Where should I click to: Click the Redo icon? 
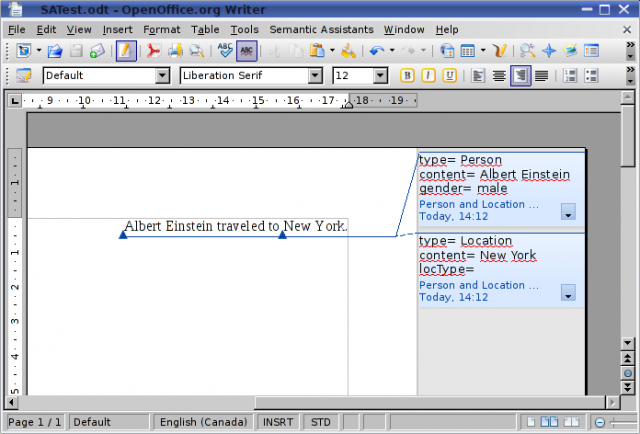[408, 51]
